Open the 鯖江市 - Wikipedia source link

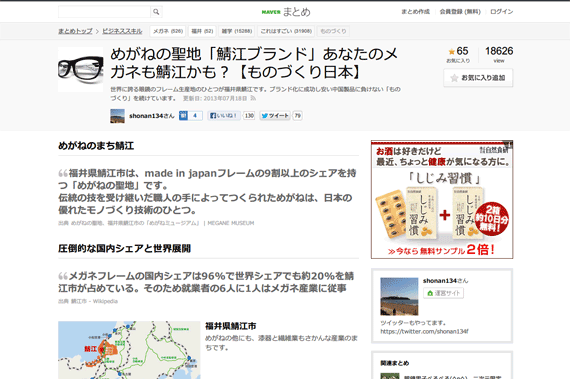[94, 301]
